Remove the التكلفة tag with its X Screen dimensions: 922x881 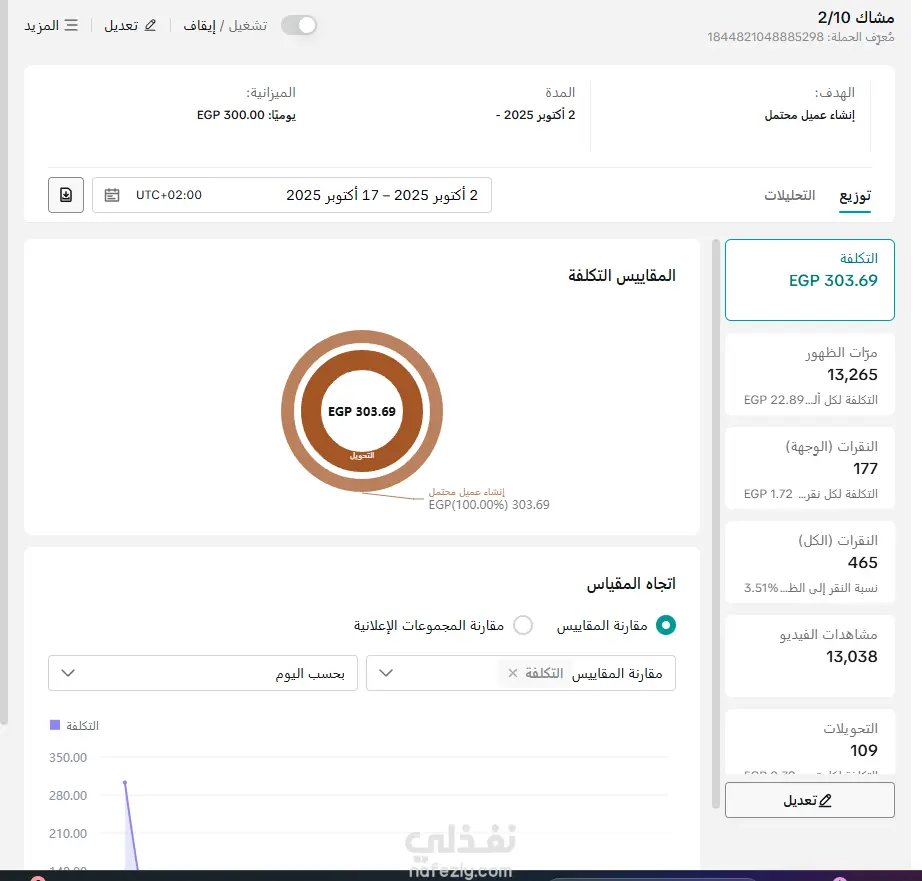click(x=513, y=673)
